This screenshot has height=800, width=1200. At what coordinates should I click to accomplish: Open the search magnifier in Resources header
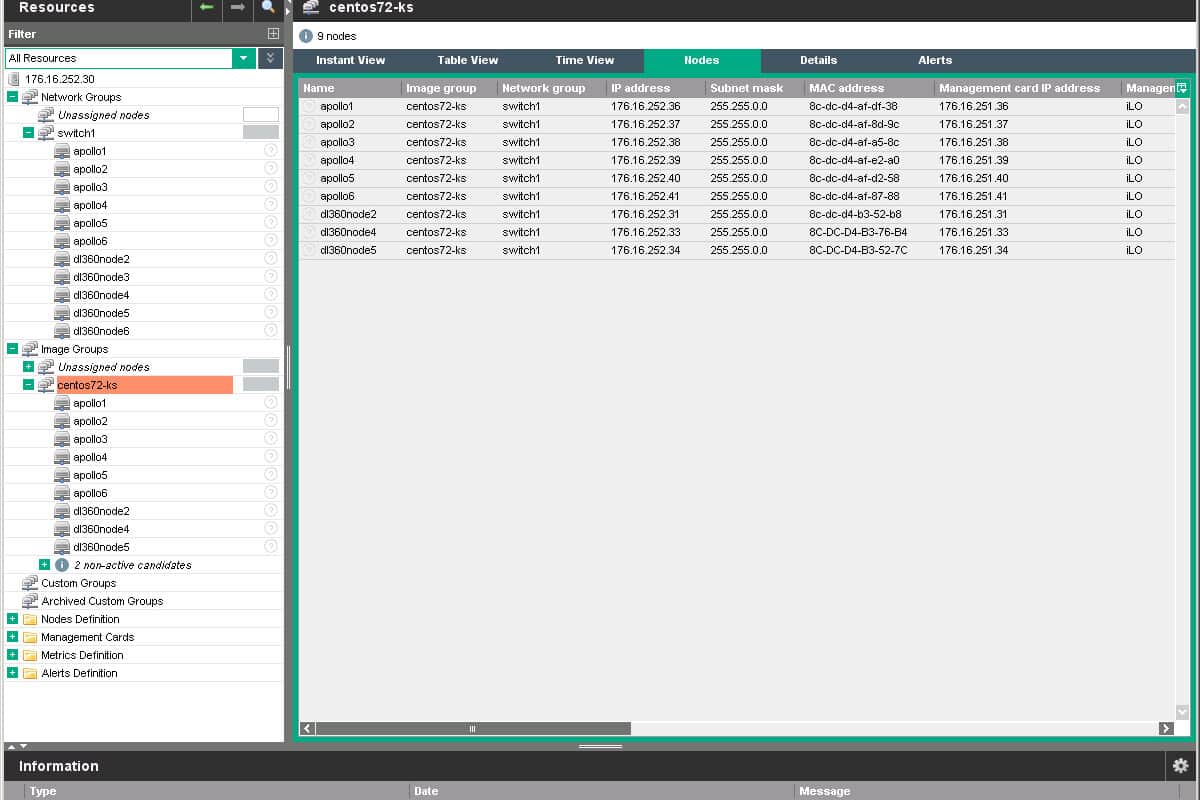268,7
